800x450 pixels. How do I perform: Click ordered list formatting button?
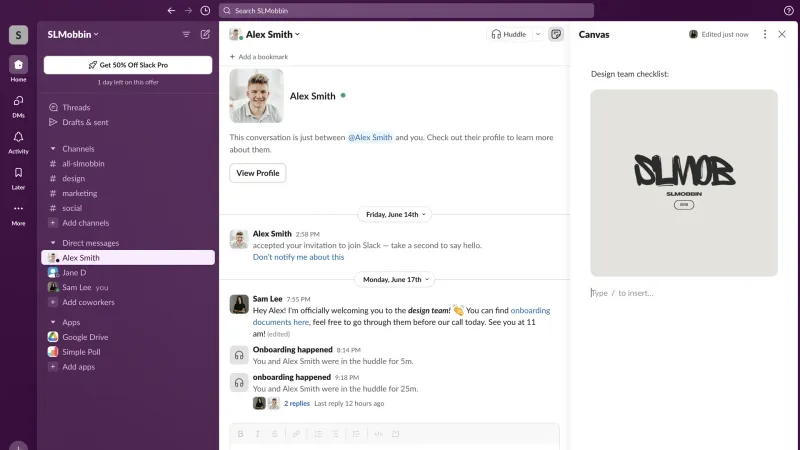318,434
